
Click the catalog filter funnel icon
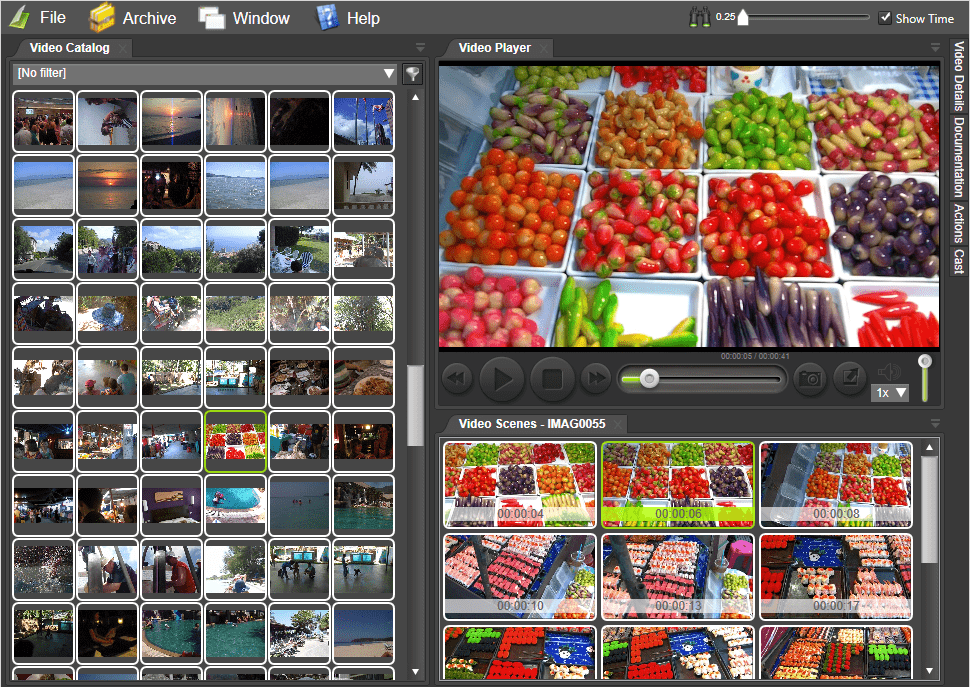point(412,74)
